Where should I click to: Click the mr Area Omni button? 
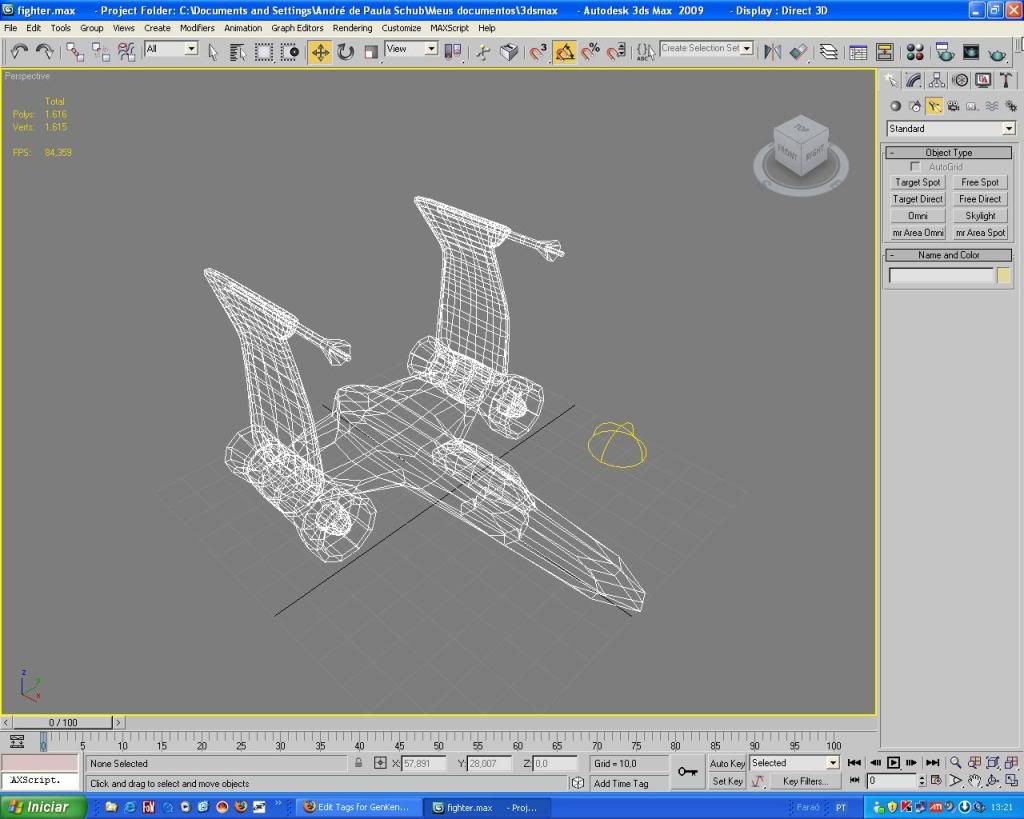pos(918,233)
